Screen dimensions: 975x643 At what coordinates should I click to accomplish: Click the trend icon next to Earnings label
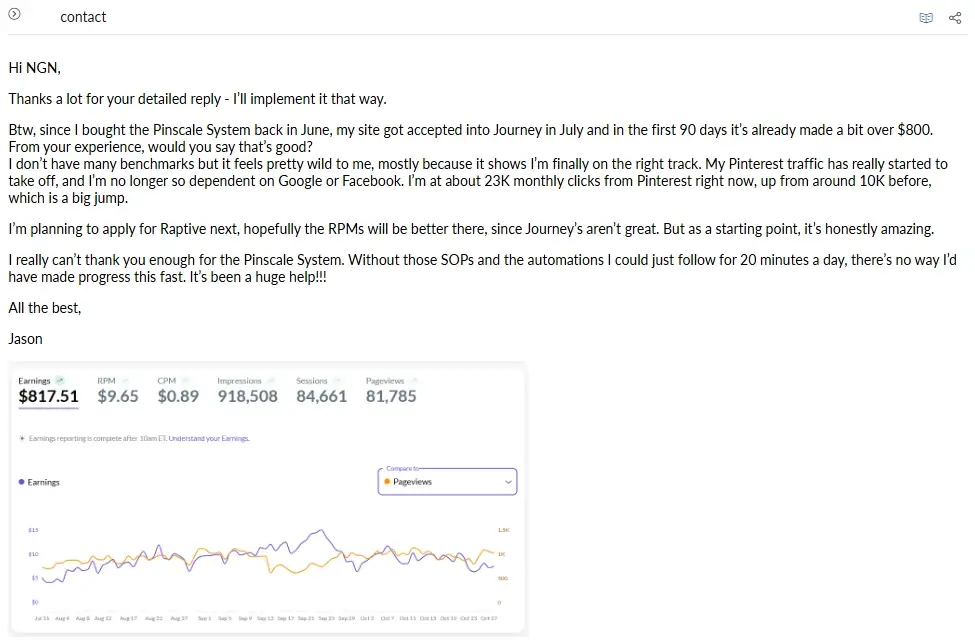click(60, 380)
